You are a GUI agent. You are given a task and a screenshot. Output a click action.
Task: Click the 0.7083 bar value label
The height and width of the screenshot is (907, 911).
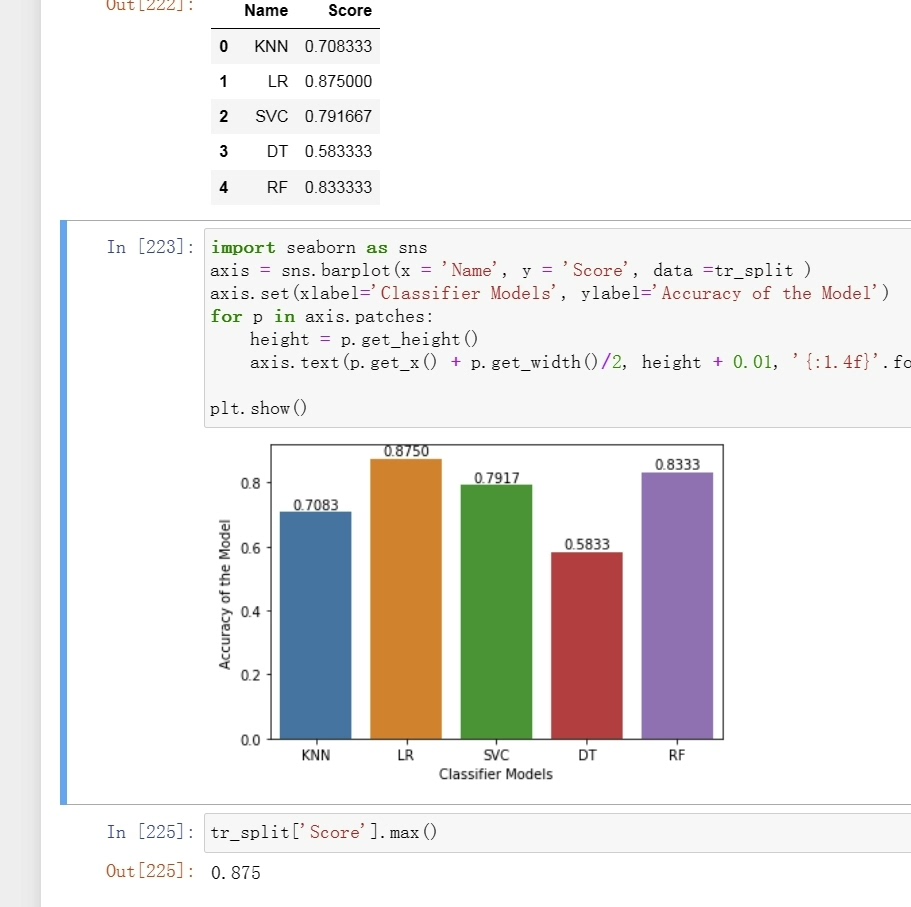pyautogui.click(x=315, y=505)
